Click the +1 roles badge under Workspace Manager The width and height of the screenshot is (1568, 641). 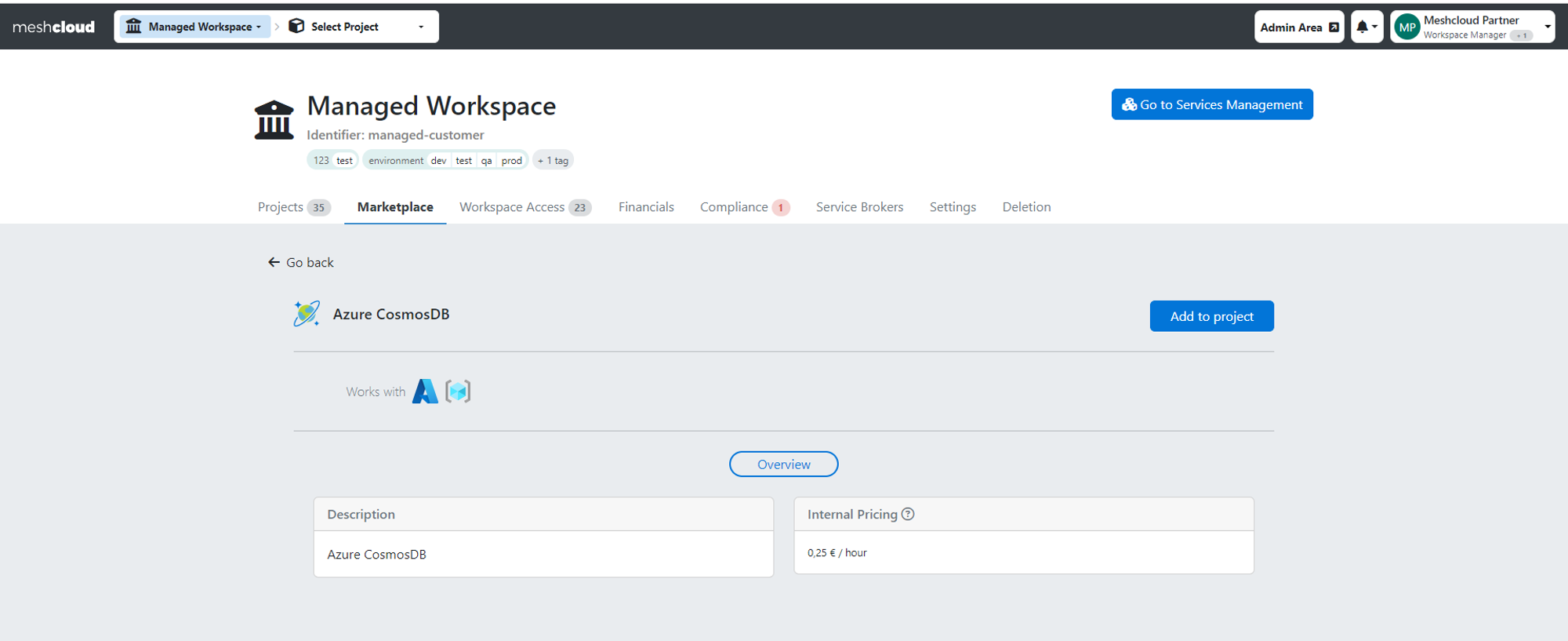pos(1522,35)
